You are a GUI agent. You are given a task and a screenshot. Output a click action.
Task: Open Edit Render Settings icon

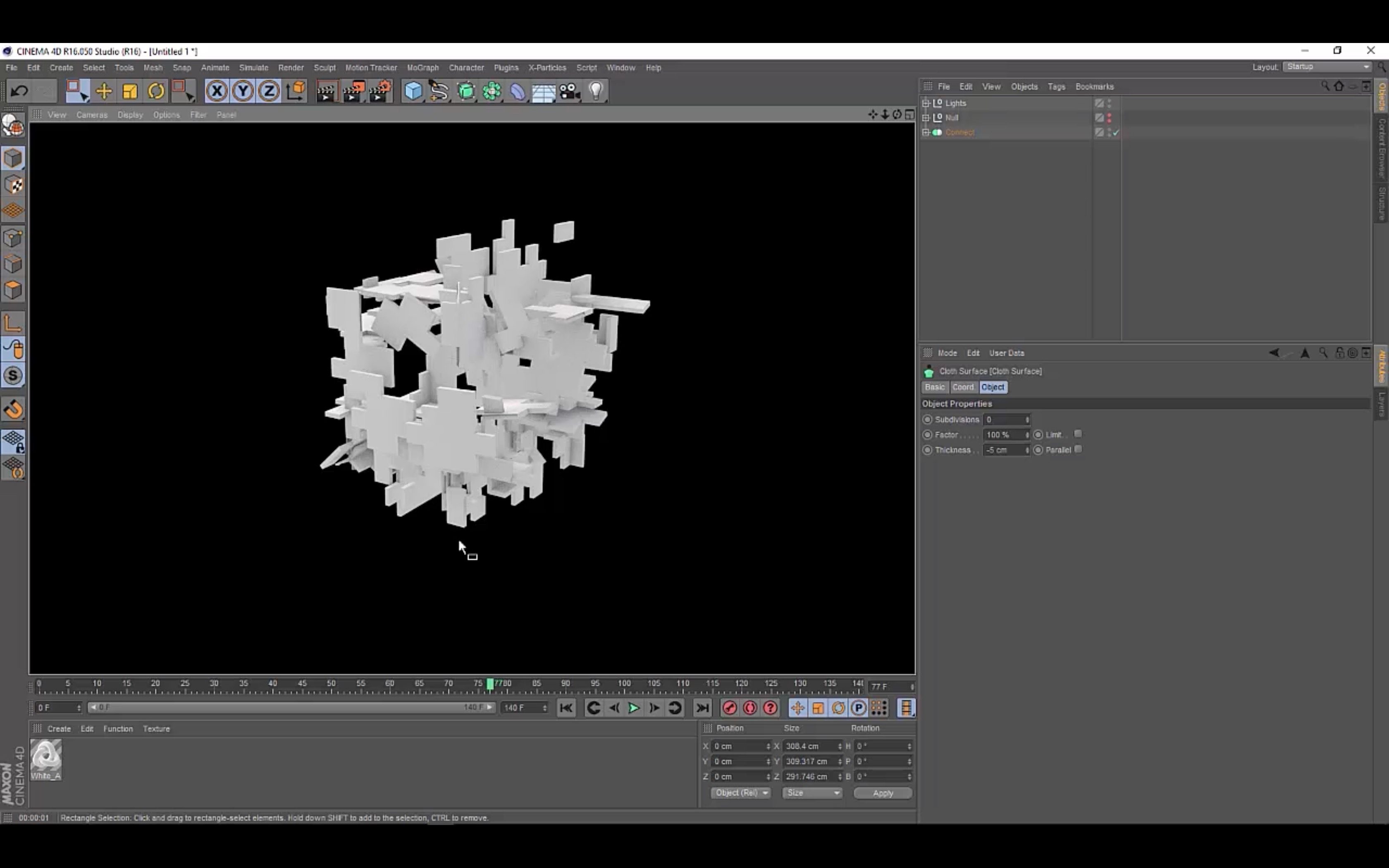[x=380, y=91]
